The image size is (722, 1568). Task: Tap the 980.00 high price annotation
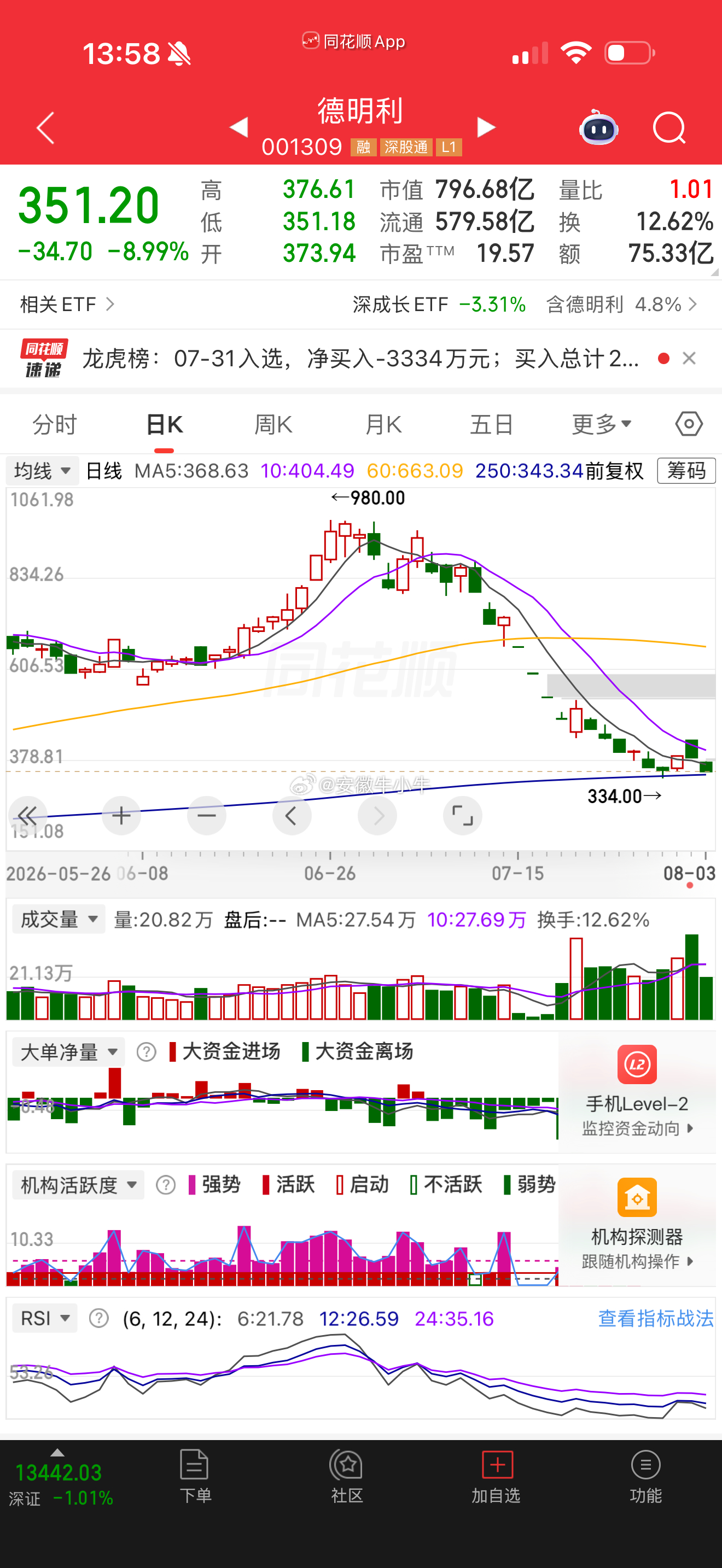coord(368,498)
